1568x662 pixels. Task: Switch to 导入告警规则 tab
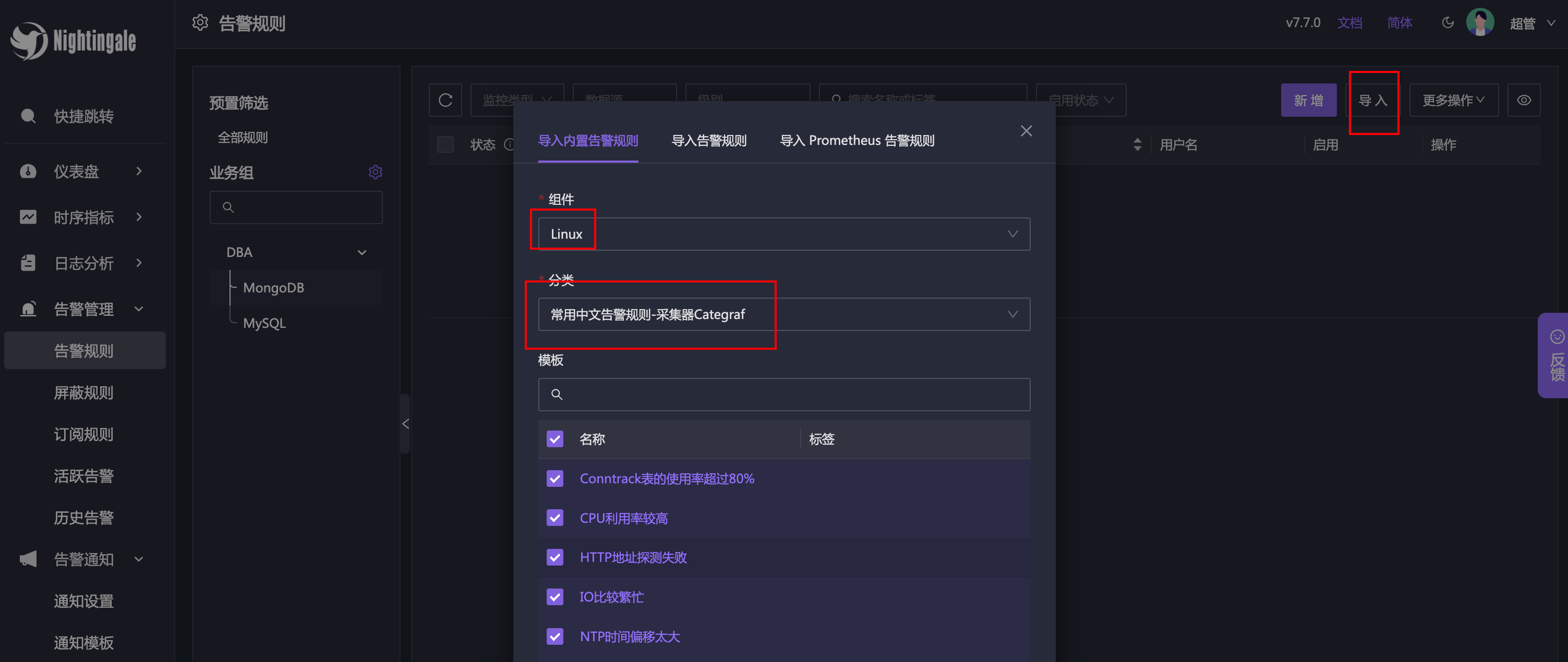tap(708, 141)
